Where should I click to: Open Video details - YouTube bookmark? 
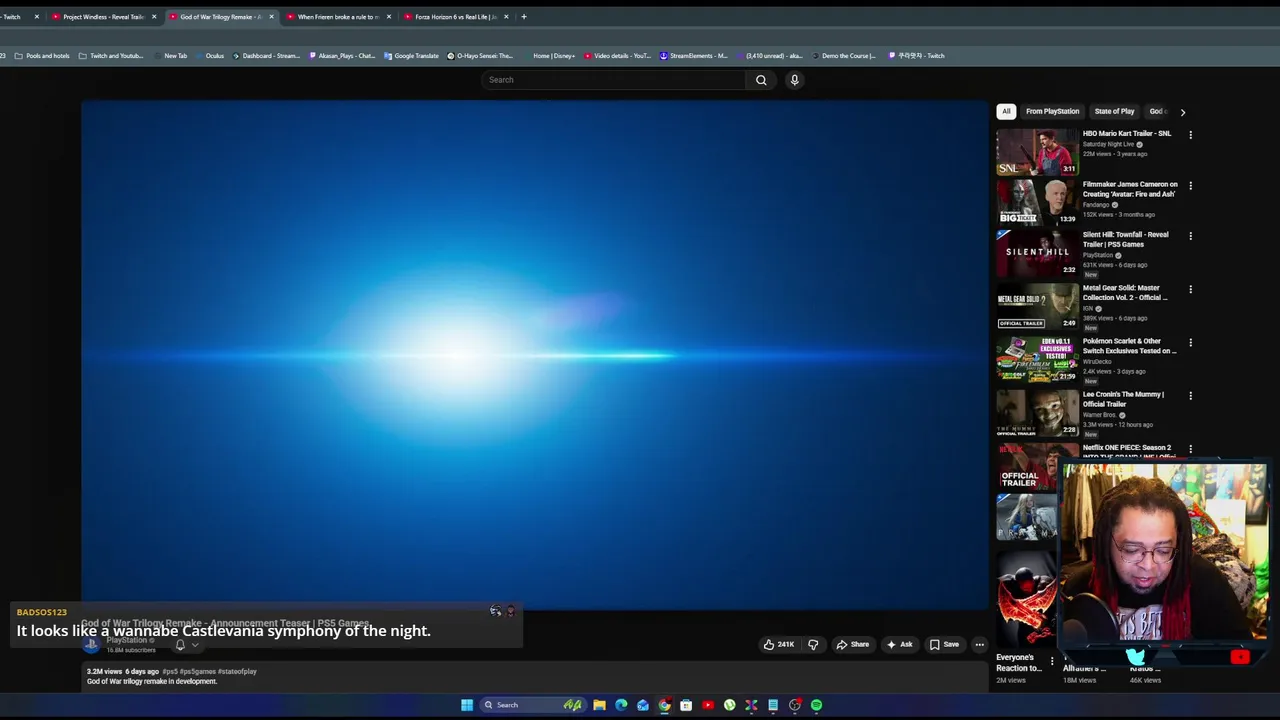pos(618,56)
